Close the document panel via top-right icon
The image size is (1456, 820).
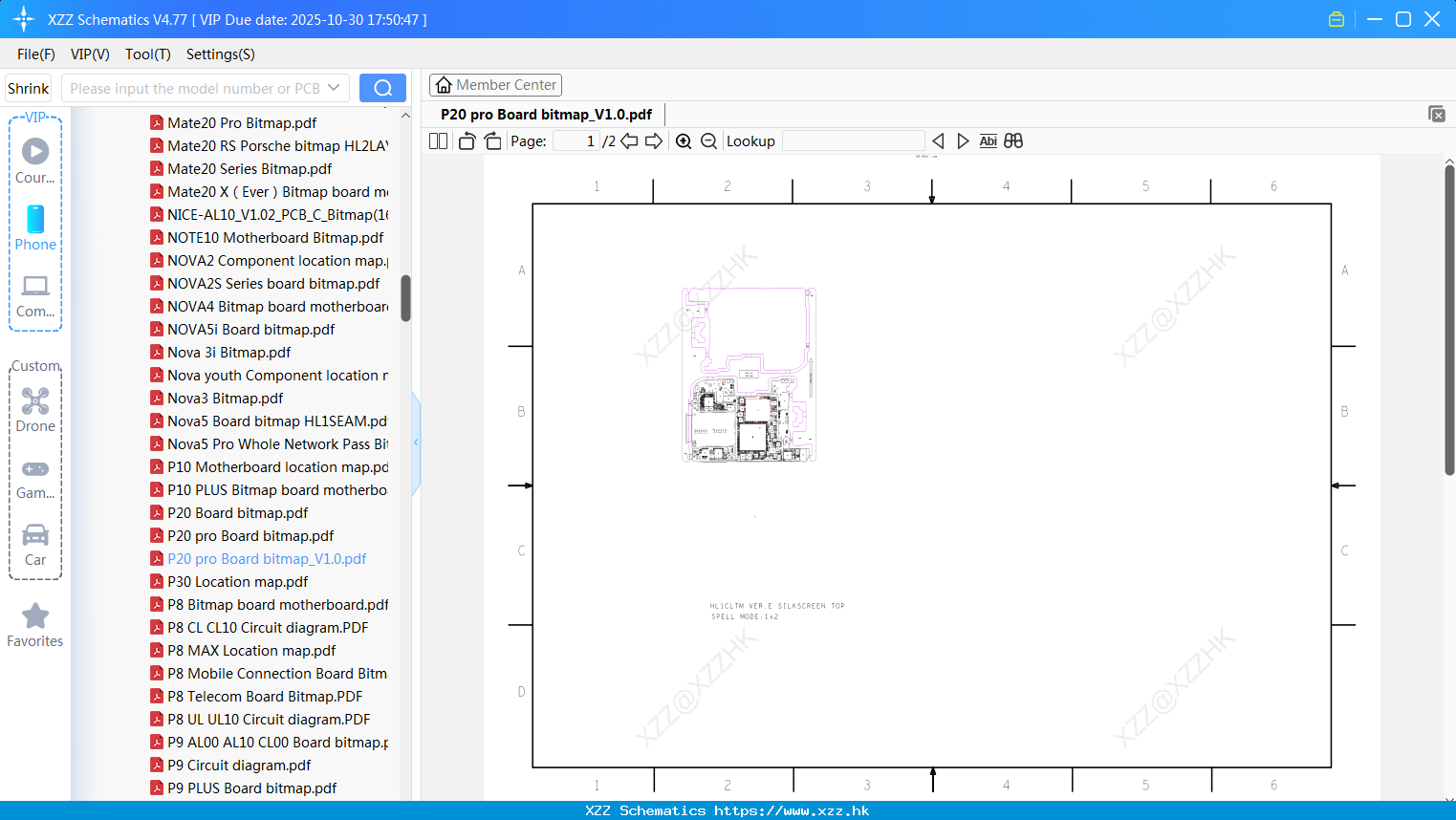pos(1436,114)
